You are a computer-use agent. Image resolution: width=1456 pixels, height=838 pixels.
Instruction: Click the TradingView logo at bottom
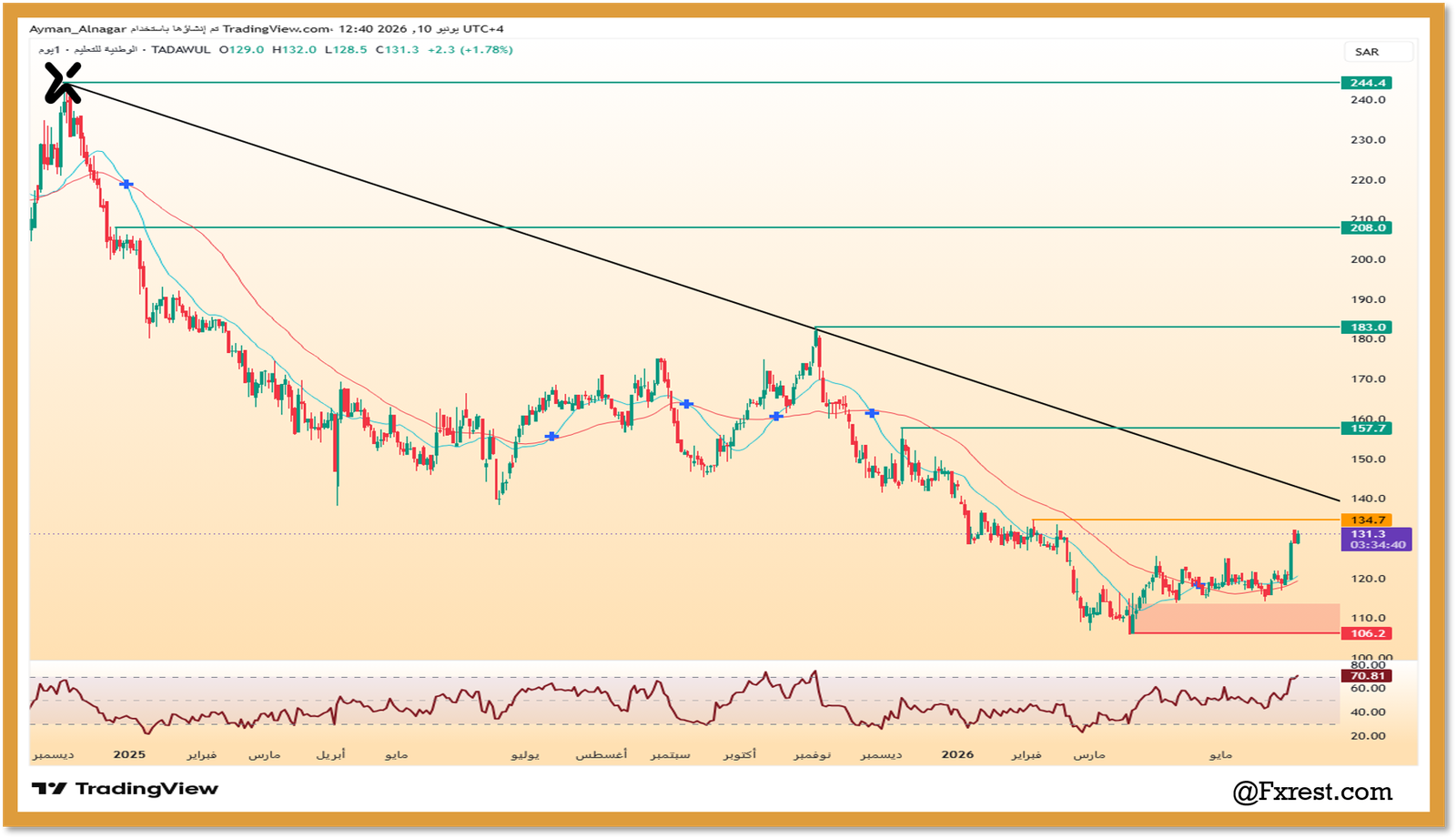(x=125, y=789)
